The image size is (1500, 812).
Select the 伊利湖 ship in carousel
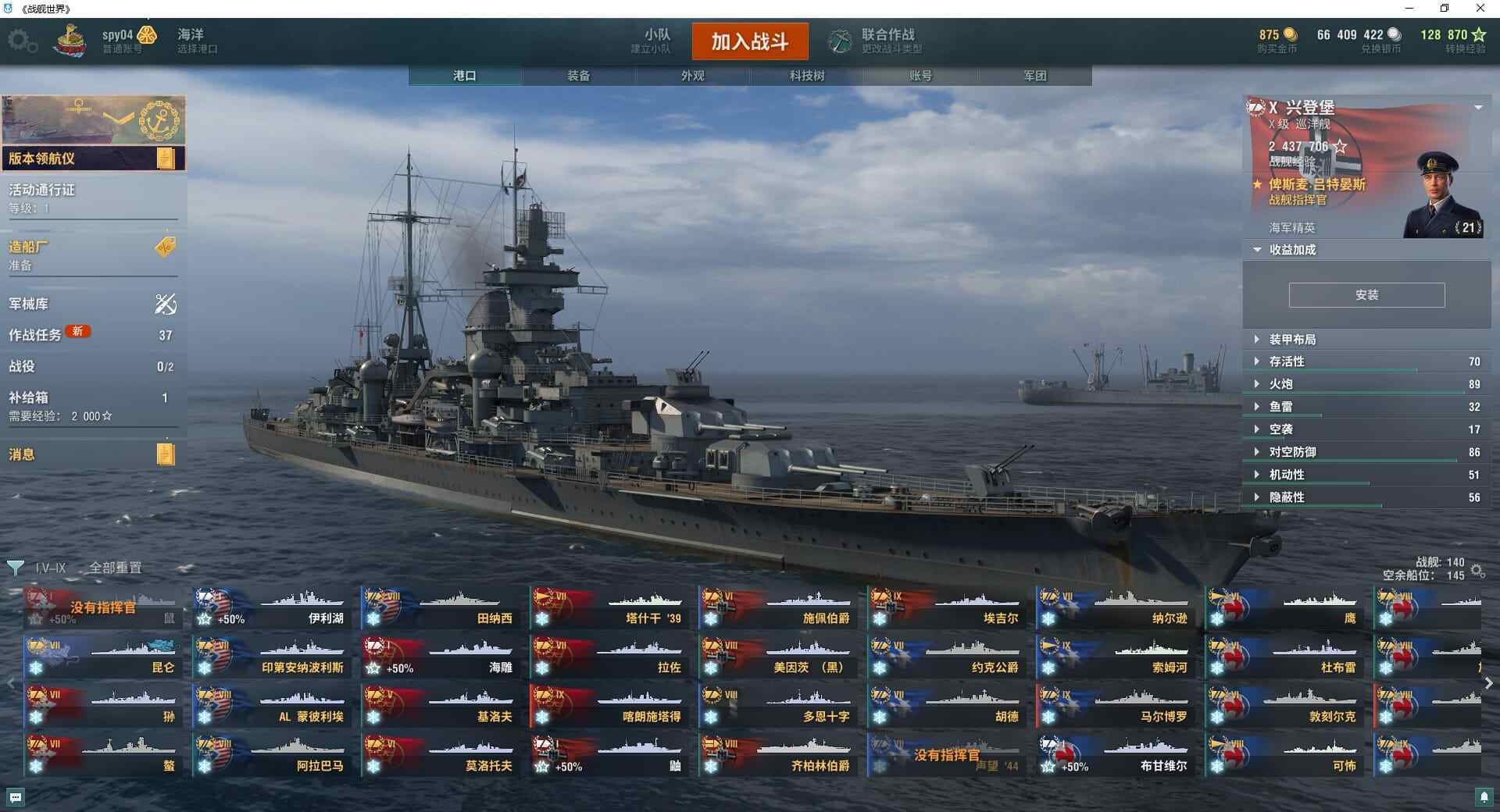pos(270,608)
